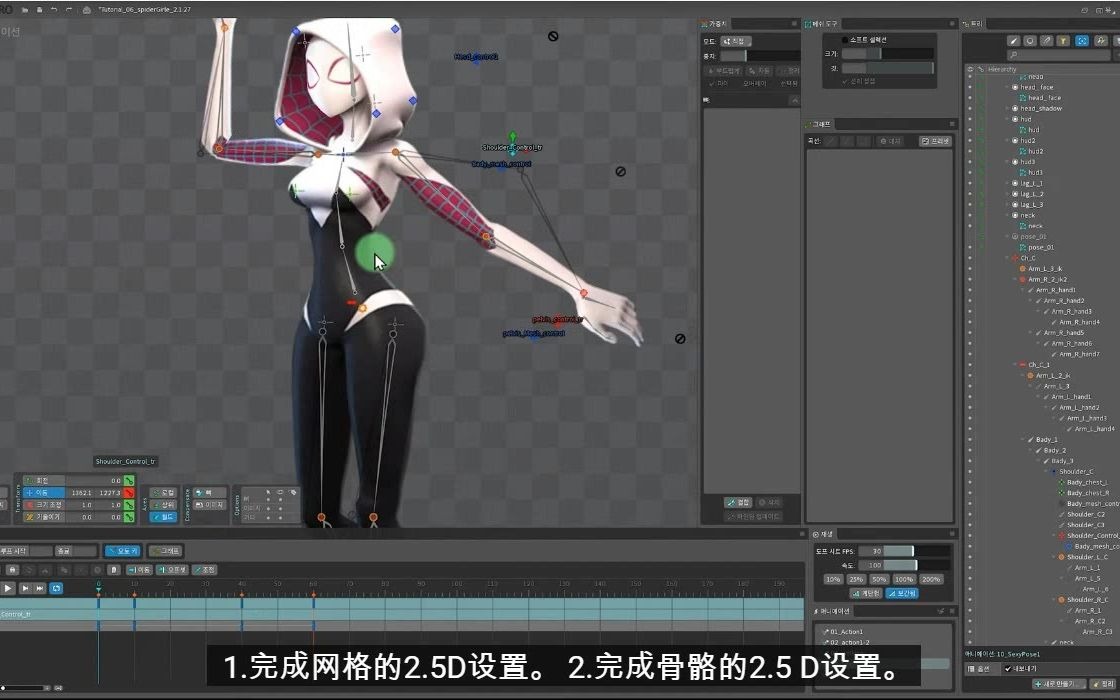Select the Translate (이동) transform tool
The height and width of the screenshot is (700, 1120).
coord(43,493)
